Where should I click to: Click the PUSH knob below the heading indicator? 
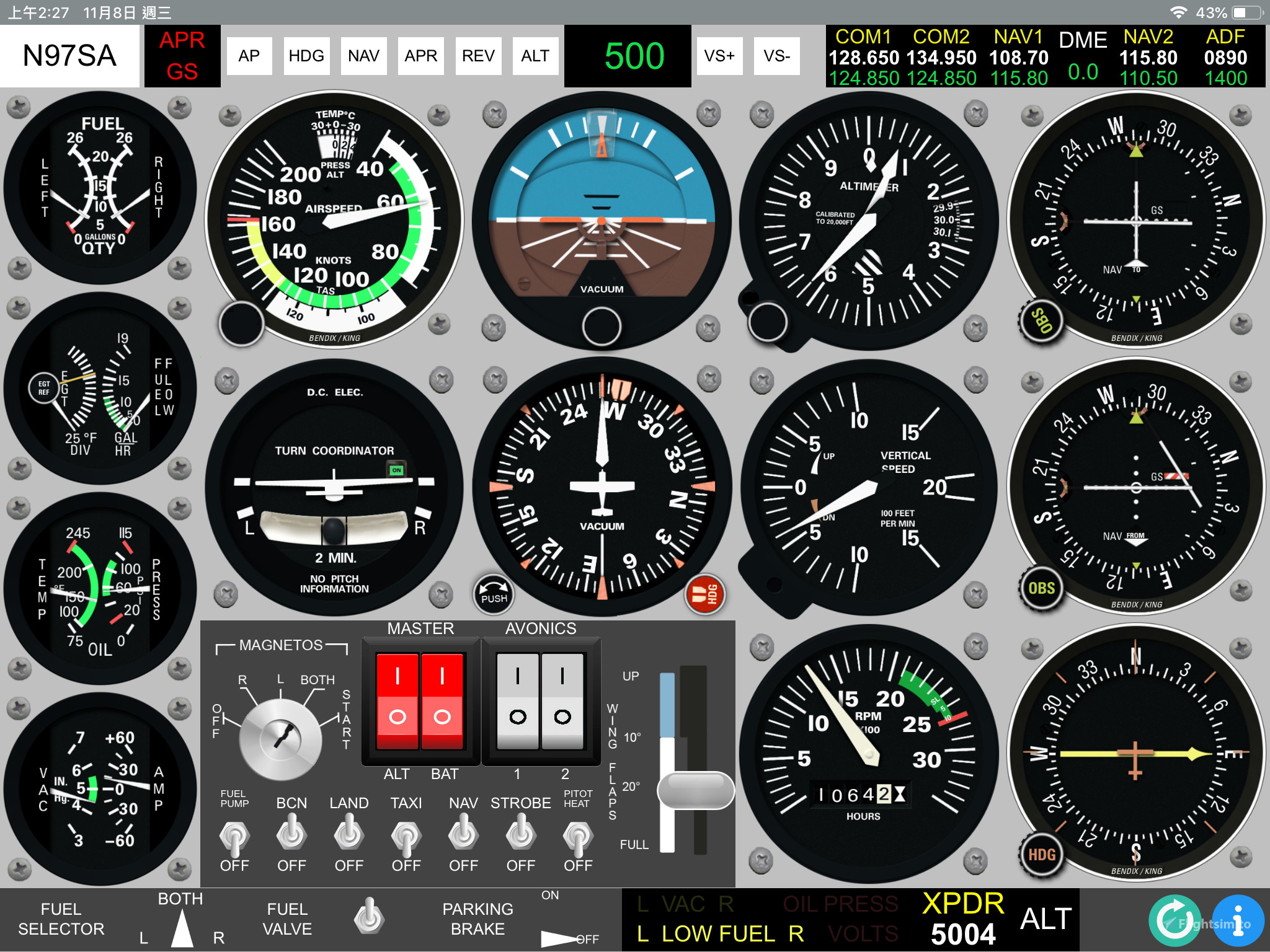[x=493, y=594]
